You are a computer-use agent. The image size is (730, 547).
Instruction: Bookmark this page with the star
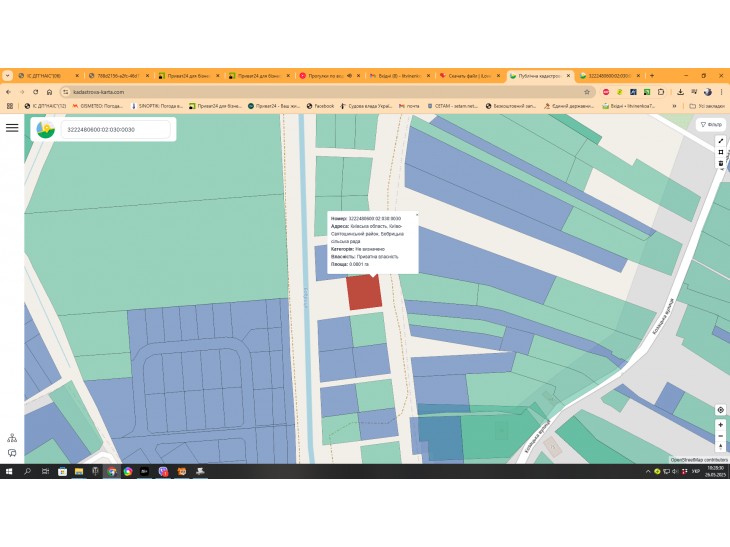[587, 92]
